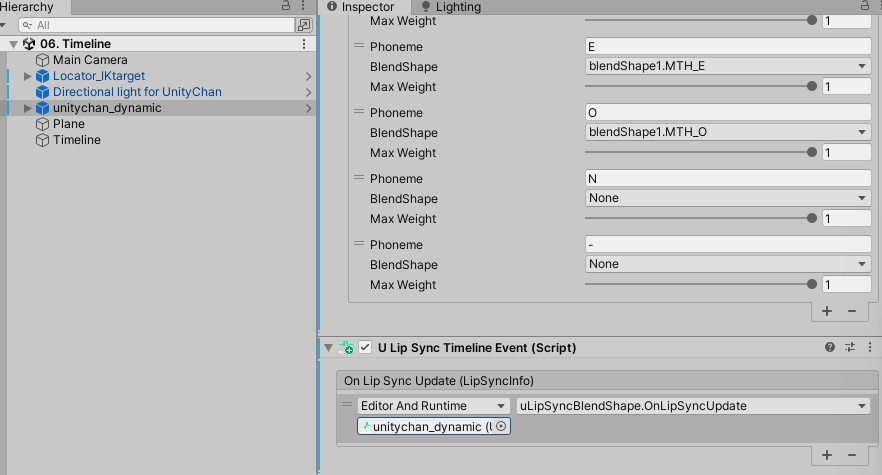Select Locator_IKtarget in the Hierarchy

coord(99,76)
